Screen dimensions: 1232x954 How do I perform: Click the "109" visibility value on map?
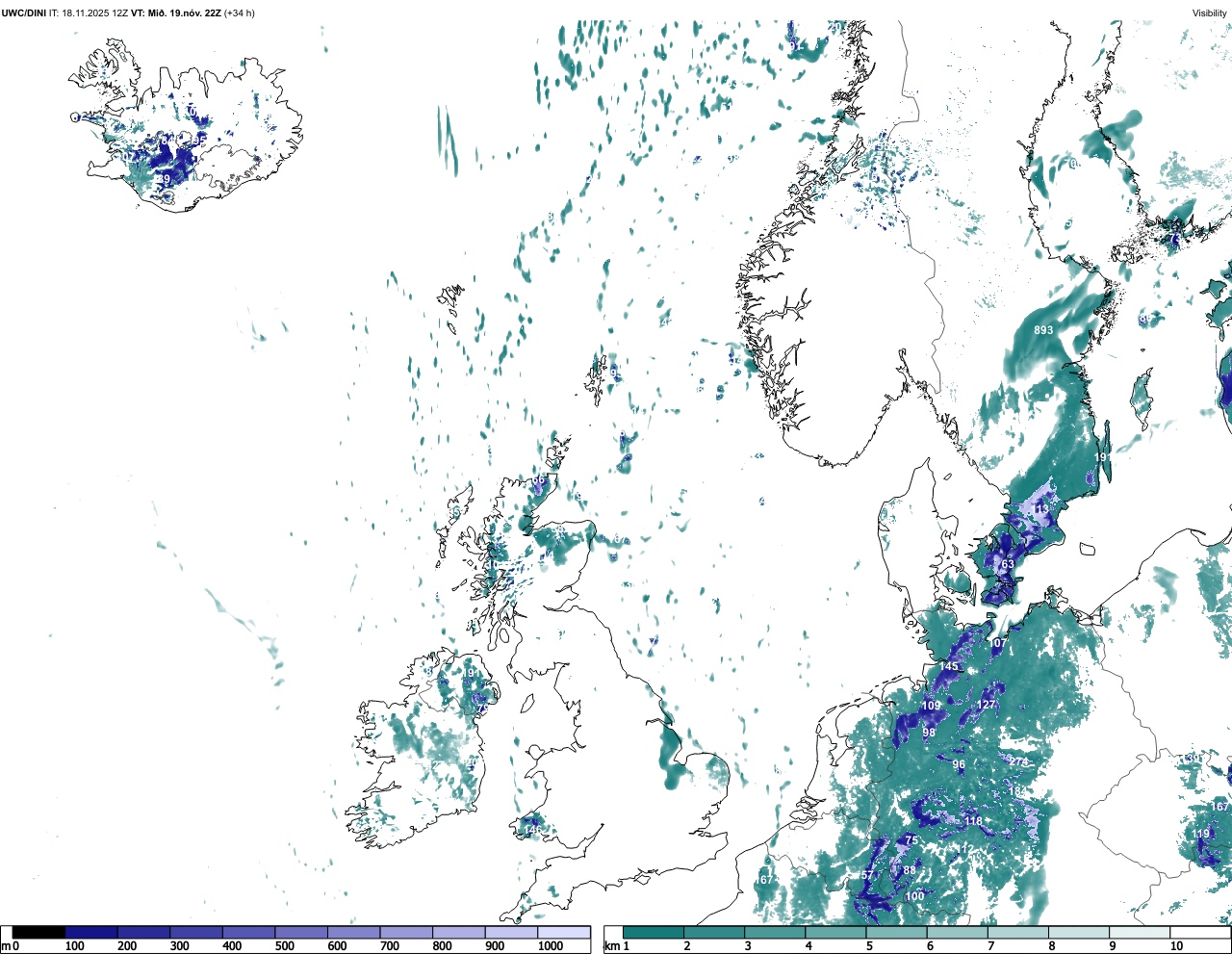click(x=932, y=707)
